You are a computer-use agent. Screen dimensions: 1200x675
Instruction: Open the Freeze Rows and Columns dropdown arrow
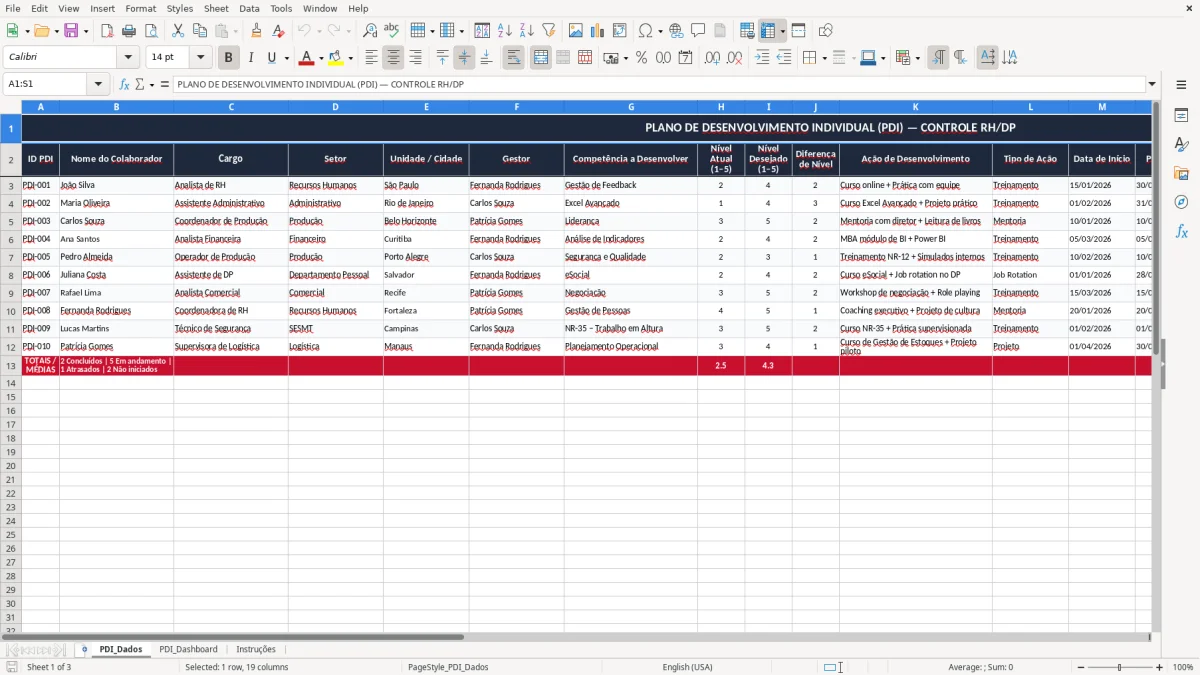tap(783, 31)
